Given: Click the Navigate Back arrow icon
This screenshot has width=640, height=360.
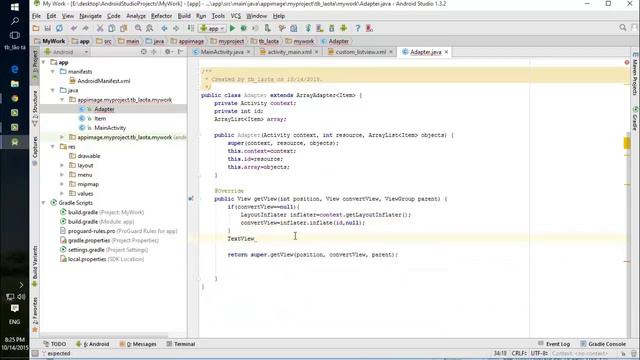Looking at the screenshot, I should tap(164, 28).
